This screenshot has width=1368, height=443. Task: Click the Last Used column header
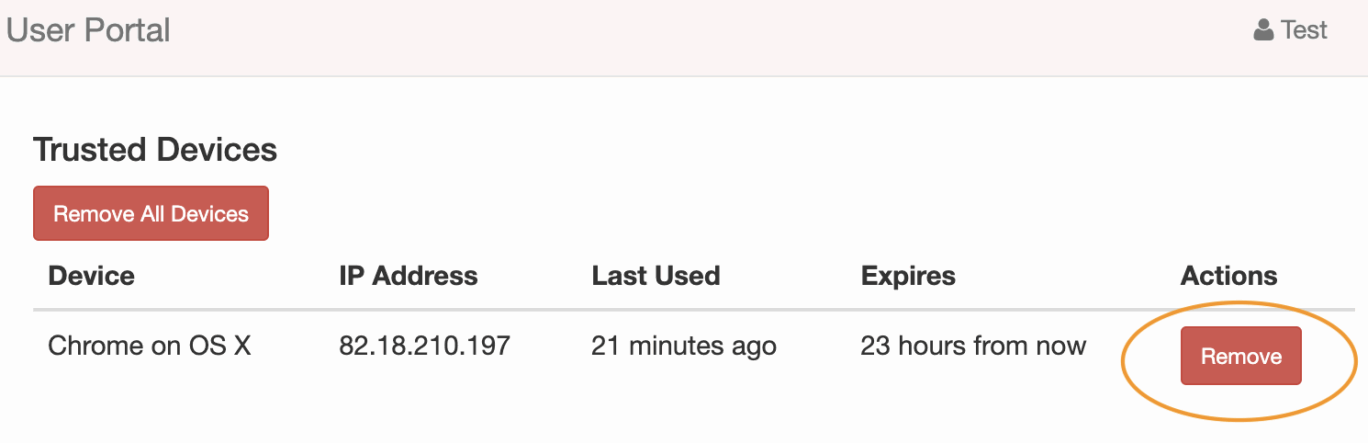tap(656, 275)
